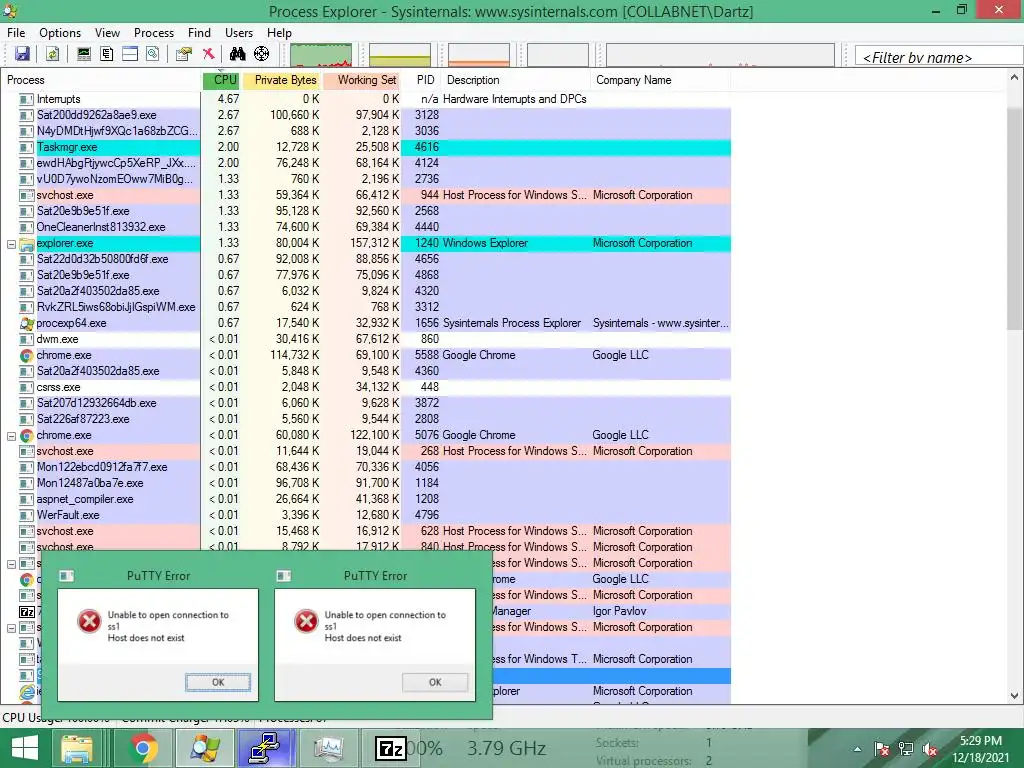Select Sat200dd9262a8ae9.exe process row
This screenshot has height=768, width=1024.
coord(366,116)
